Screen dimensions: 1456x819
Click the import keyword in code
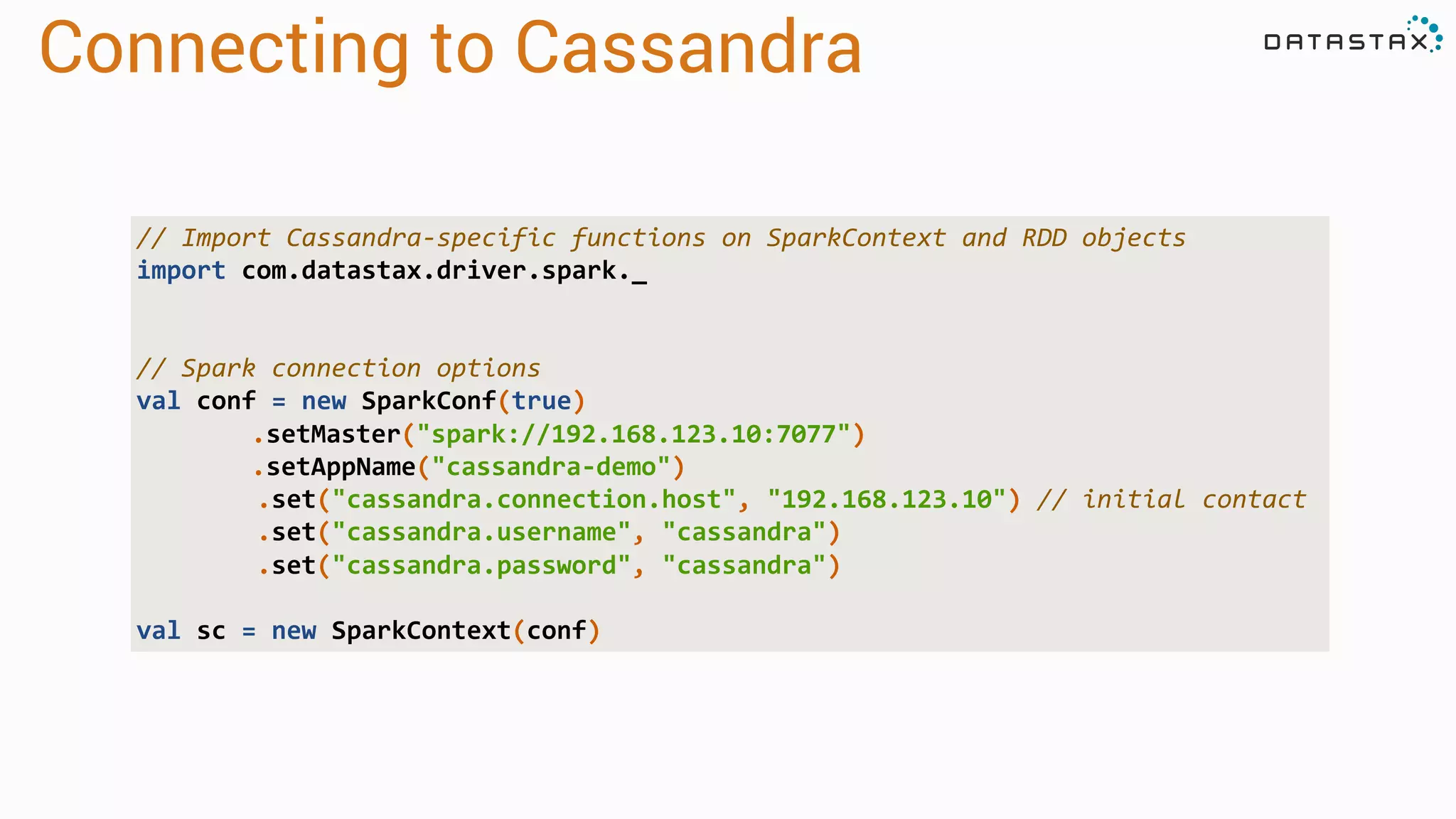coord(181,271)
